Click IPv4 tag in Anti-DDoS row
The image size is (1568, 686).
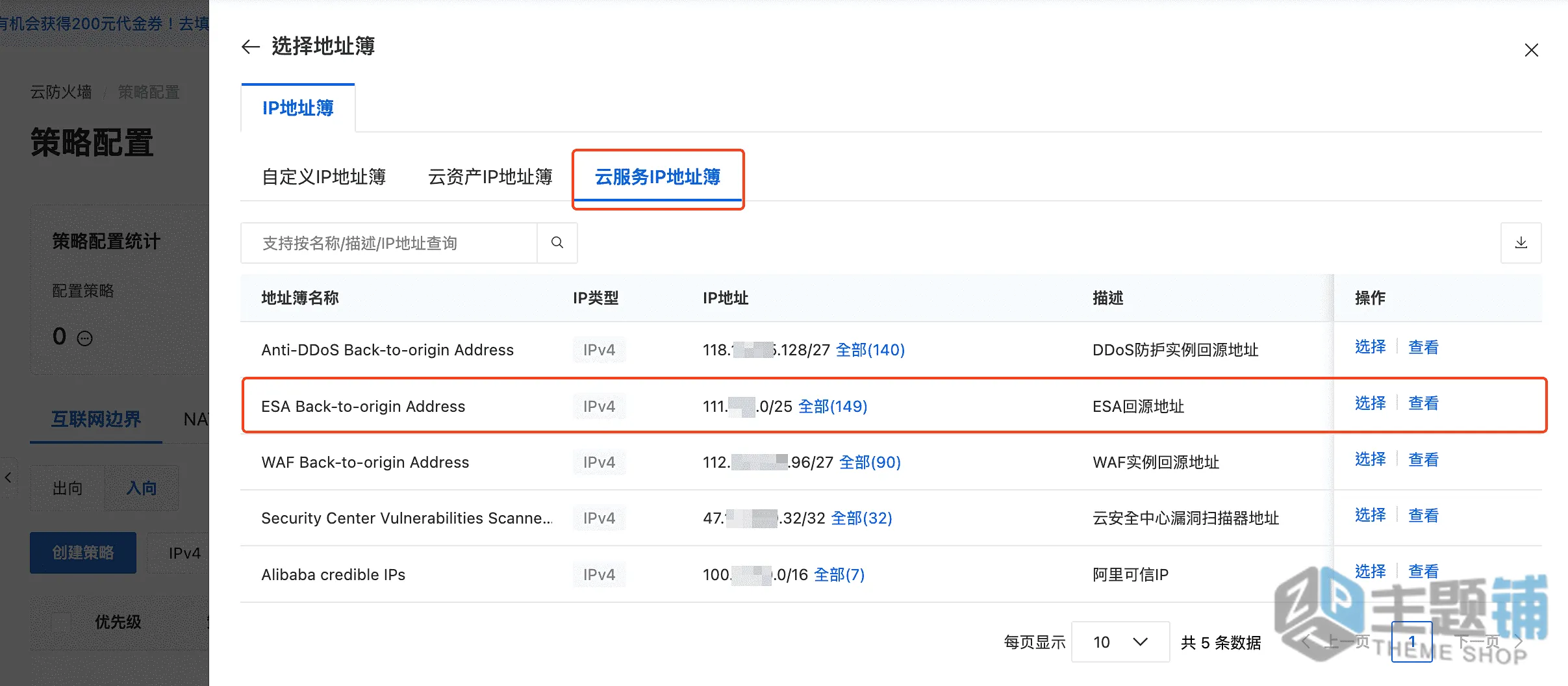tap(599, 350)
